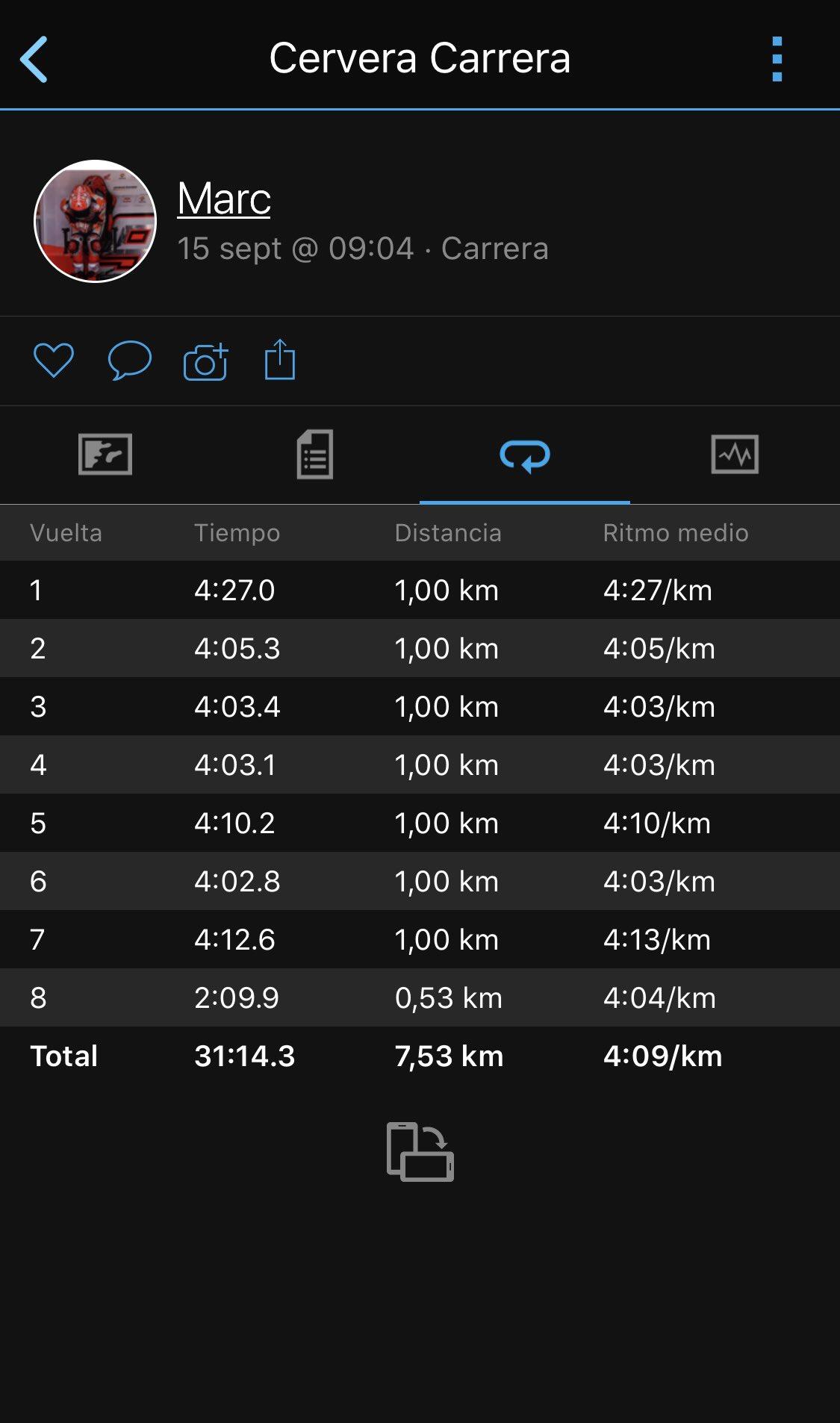Tap the Tiempo column header

coord(237,533)
